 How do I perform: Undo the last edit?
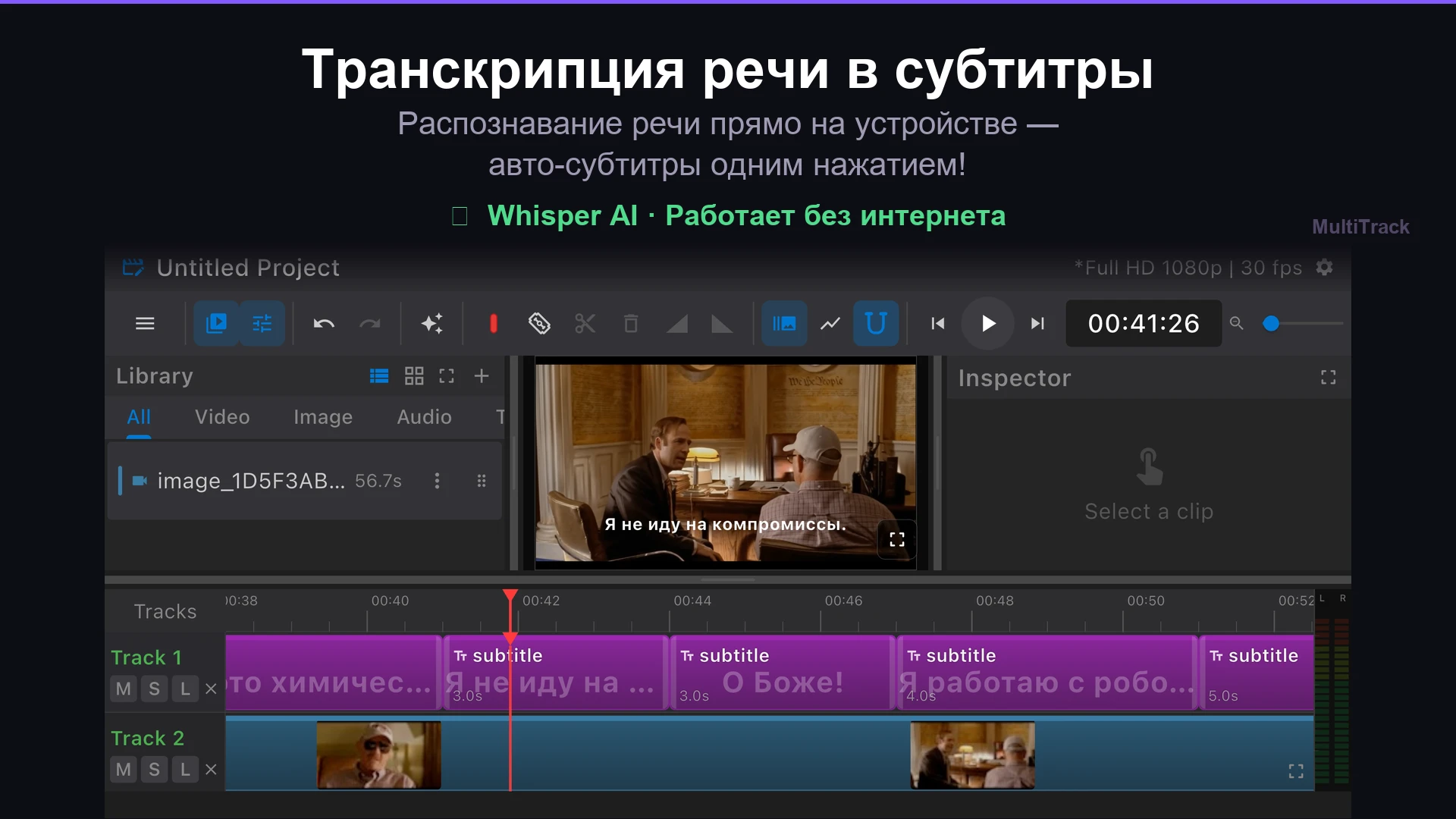pos(324,324)
